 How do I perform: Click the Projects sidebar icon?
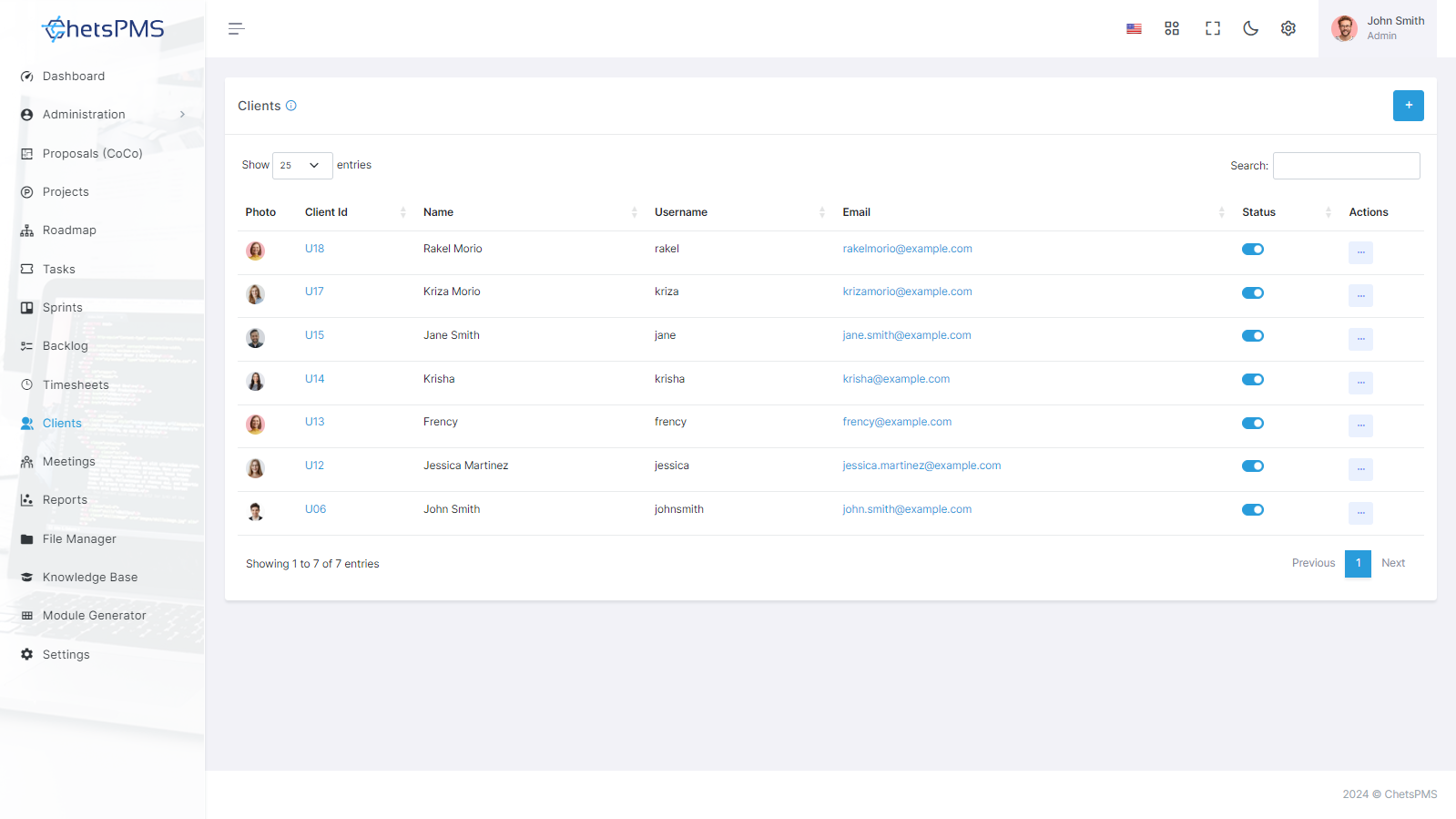(x=26, y=192)
